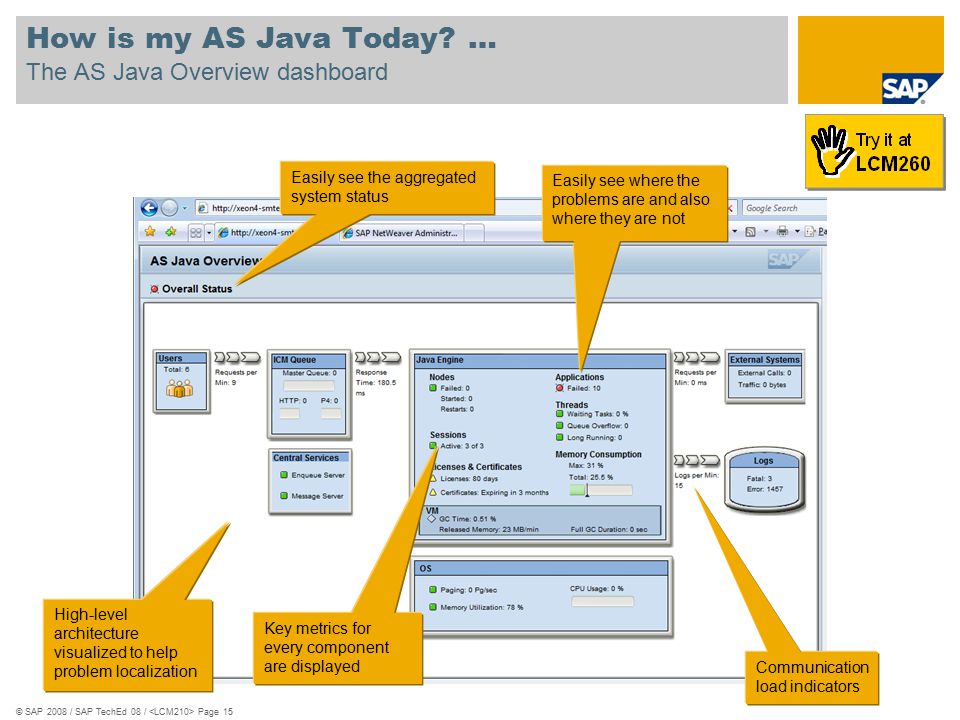Click green Nodes Failed status square

[433, 388]
